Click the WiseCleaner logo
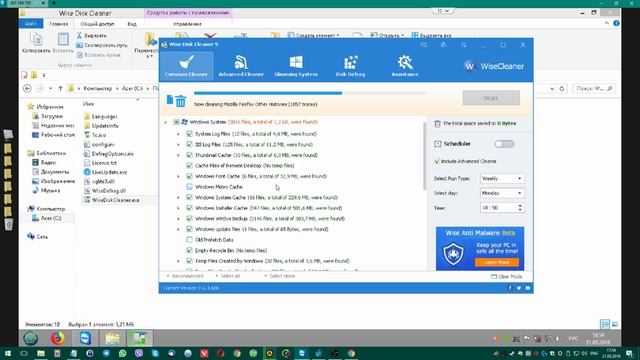This screenshot has height=360, width=640. pyautogui.click(x=494, y=66)
